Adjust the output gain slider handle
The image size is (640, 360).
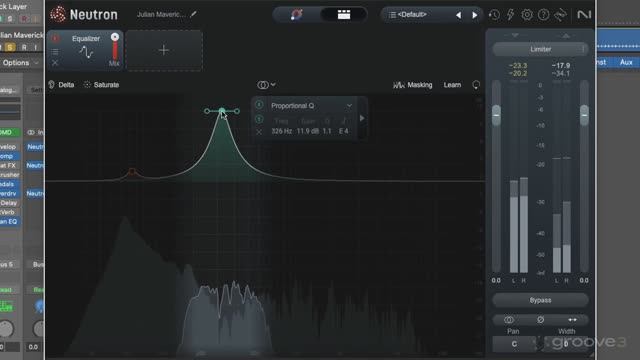coord(584,115)
